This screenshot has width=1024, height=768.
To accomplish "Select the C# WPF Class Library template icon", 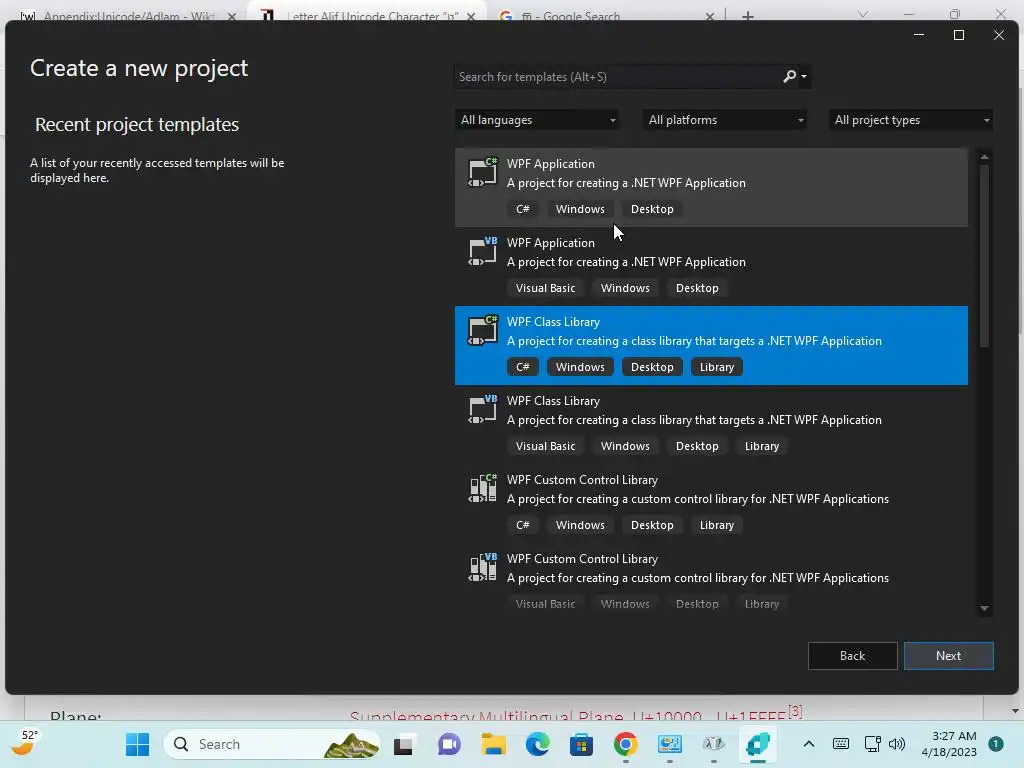I will point(483,330).
